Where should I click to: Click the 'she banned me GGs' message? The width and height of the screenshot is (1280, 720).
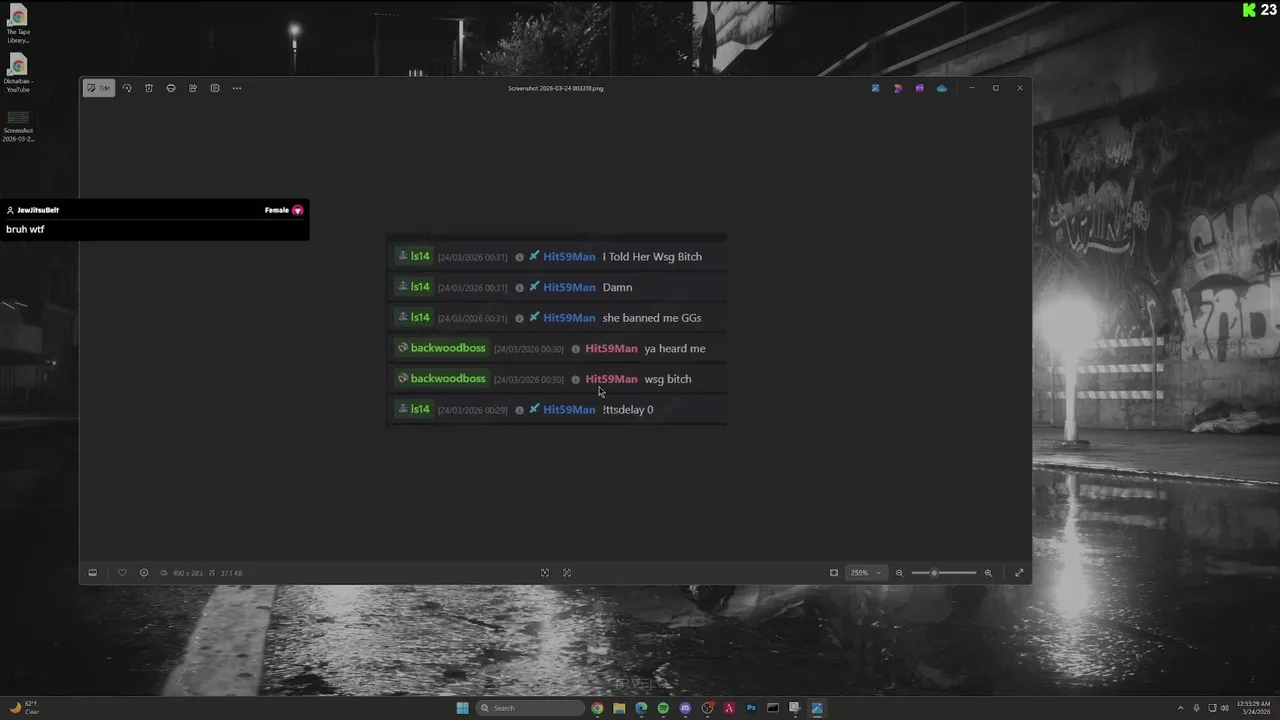pos(652,318)
